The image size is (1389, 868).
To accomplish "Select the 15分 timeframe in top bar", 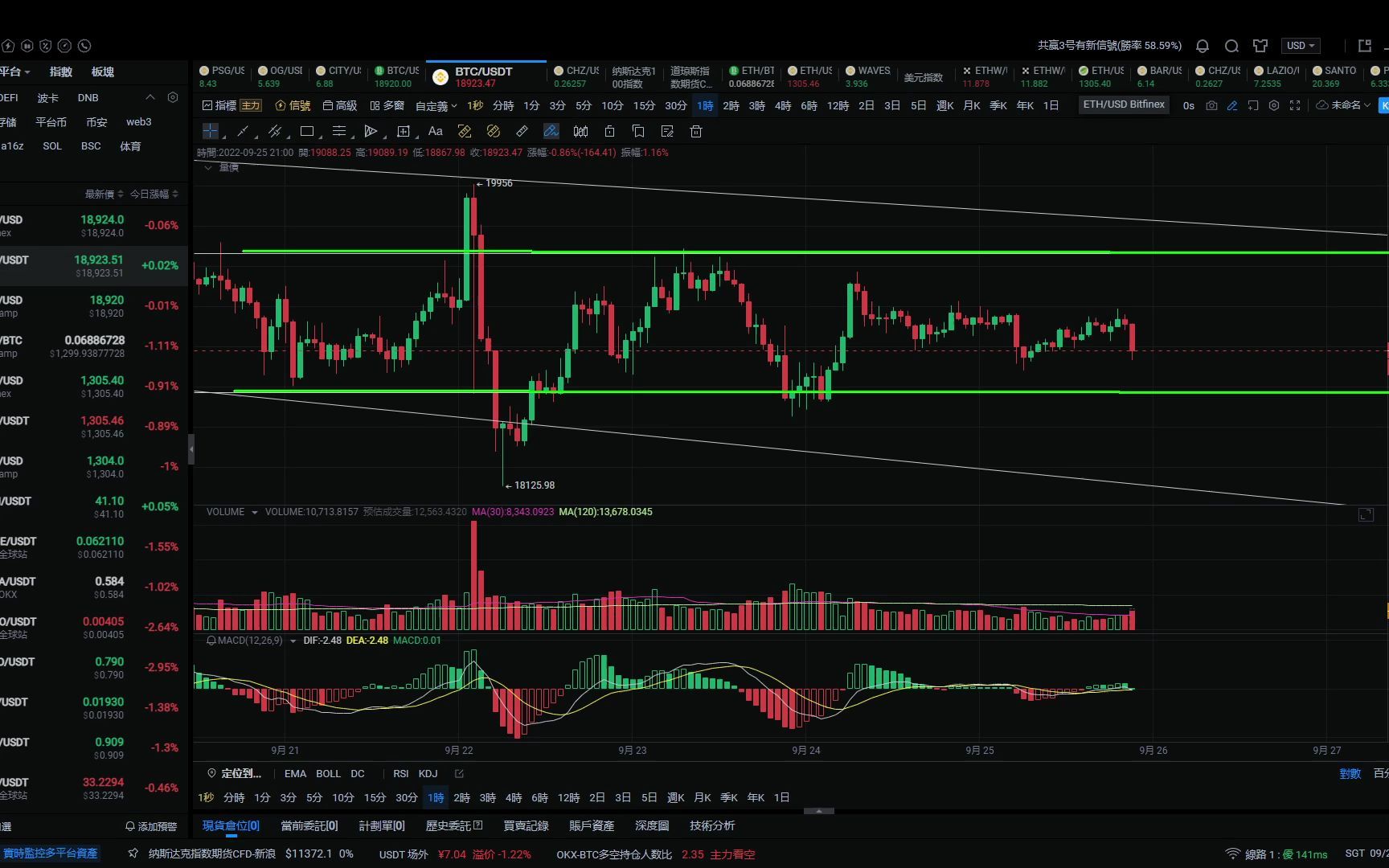I will [644, 105].
